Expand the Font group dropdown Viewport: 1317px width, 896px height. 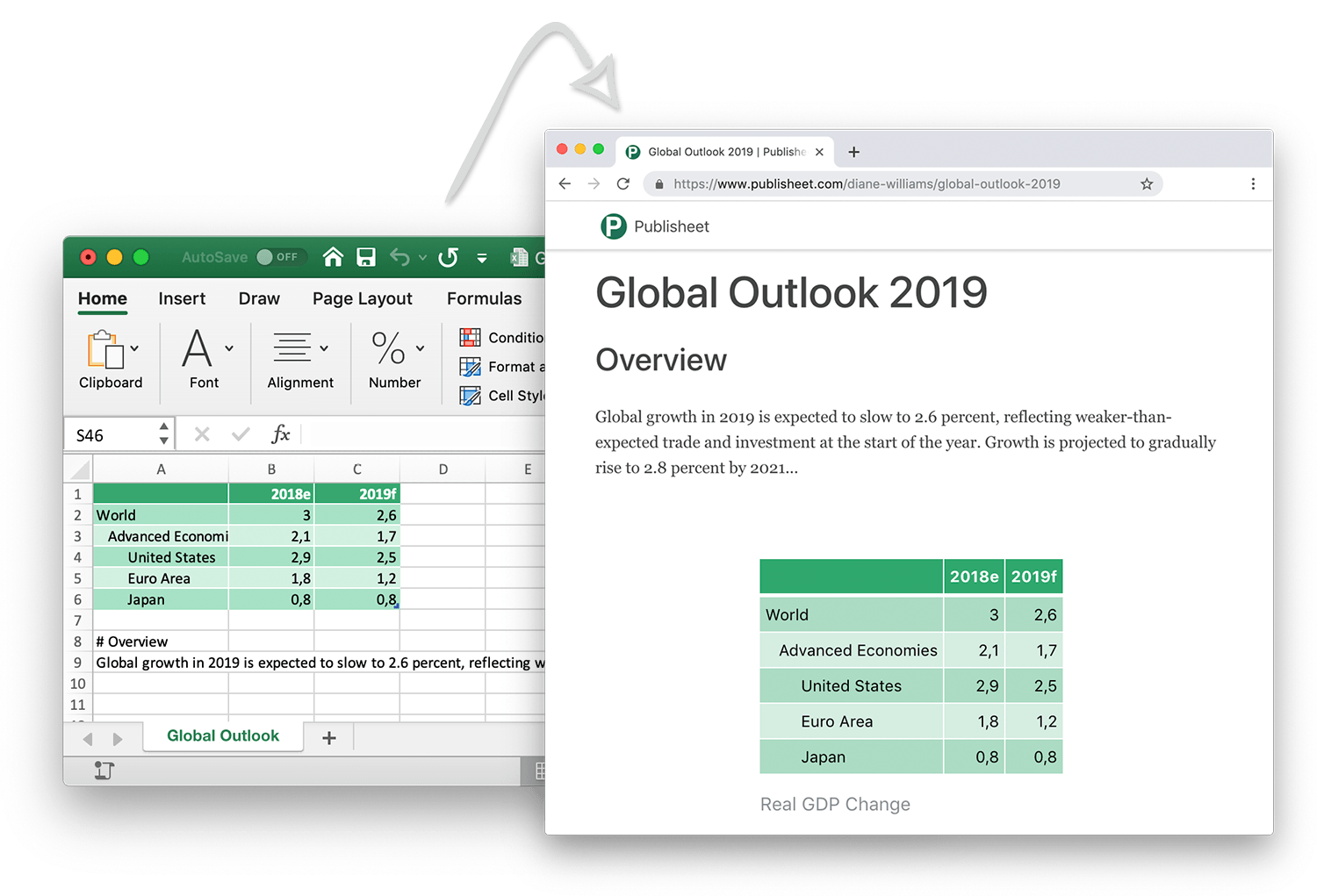coord(229,348)
